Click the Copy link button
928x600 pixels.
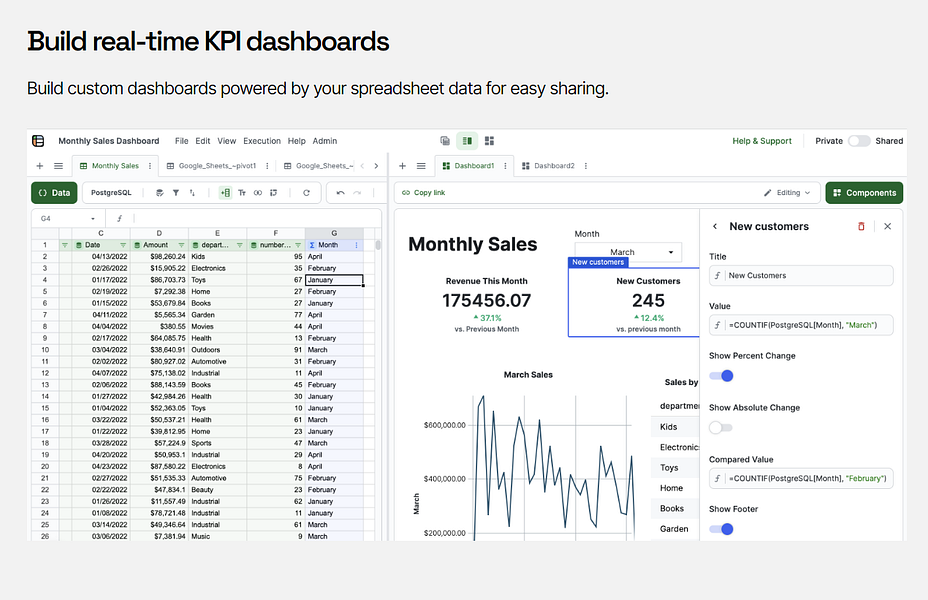point(423,193)
